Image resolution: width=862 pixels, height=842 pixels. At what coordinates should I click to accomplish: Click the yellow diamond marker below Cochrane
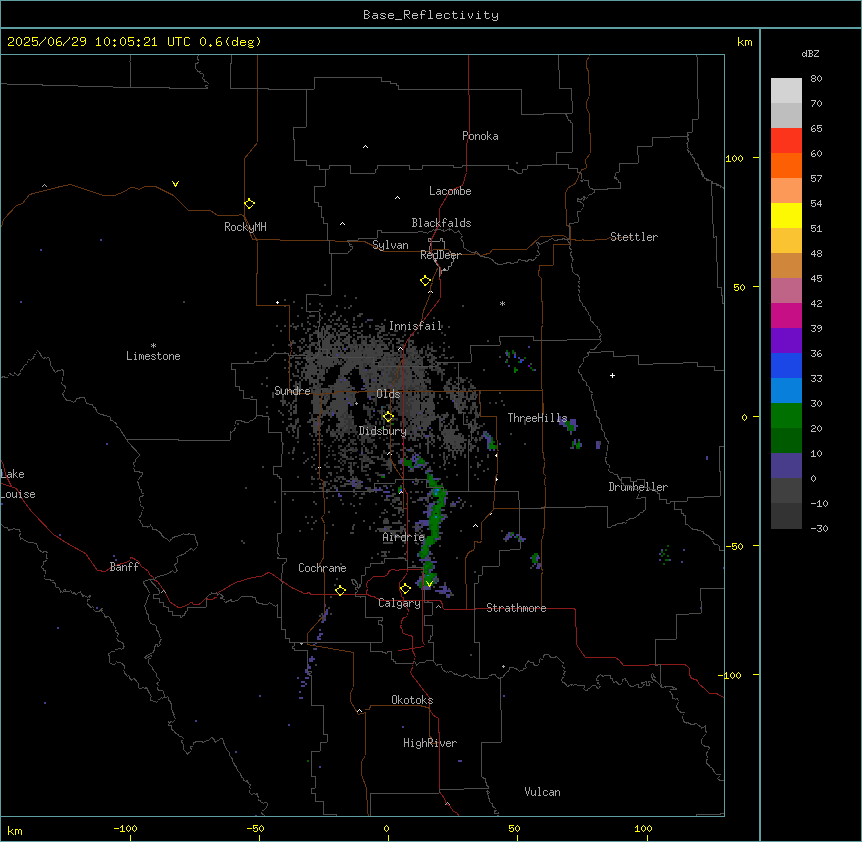tap(340, 590)
